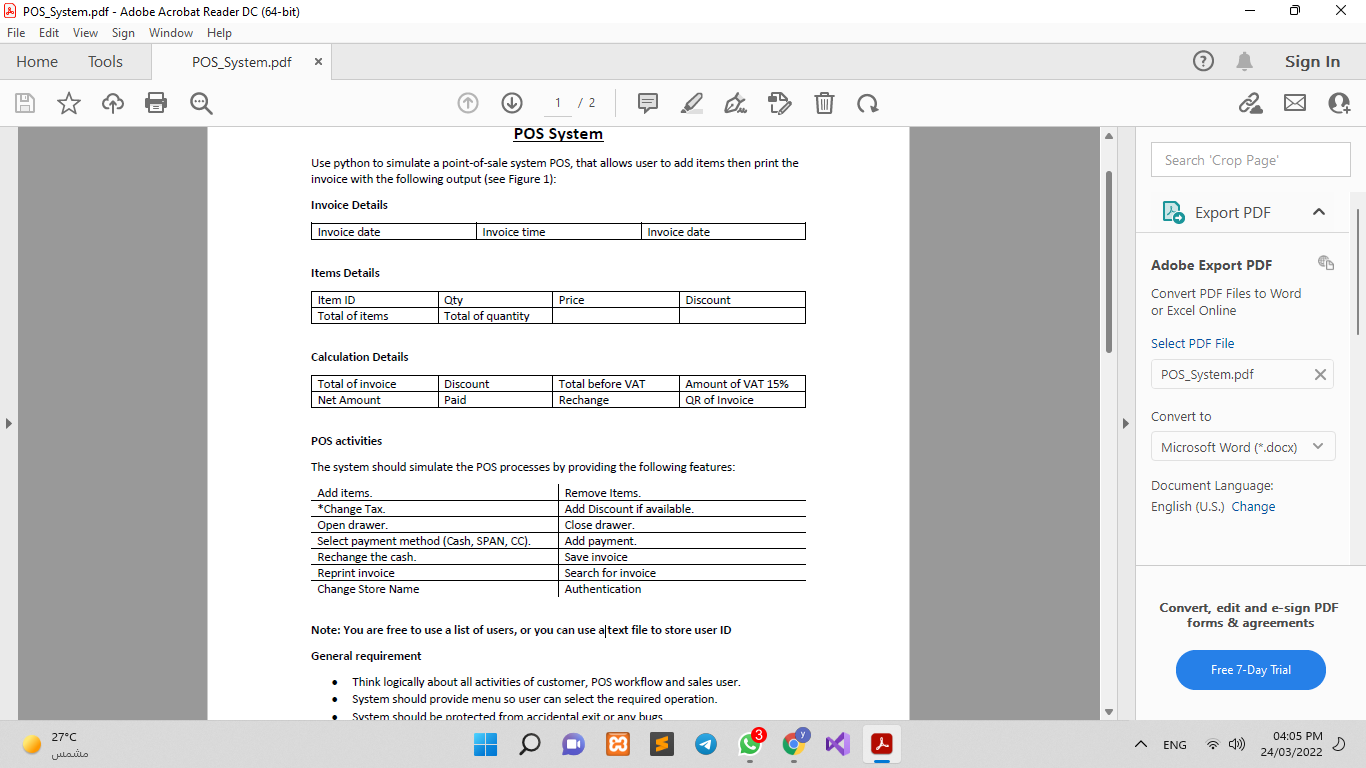Go to previous page arrow
Screen dimensions: 1366x768
click(x=468, y=103)
